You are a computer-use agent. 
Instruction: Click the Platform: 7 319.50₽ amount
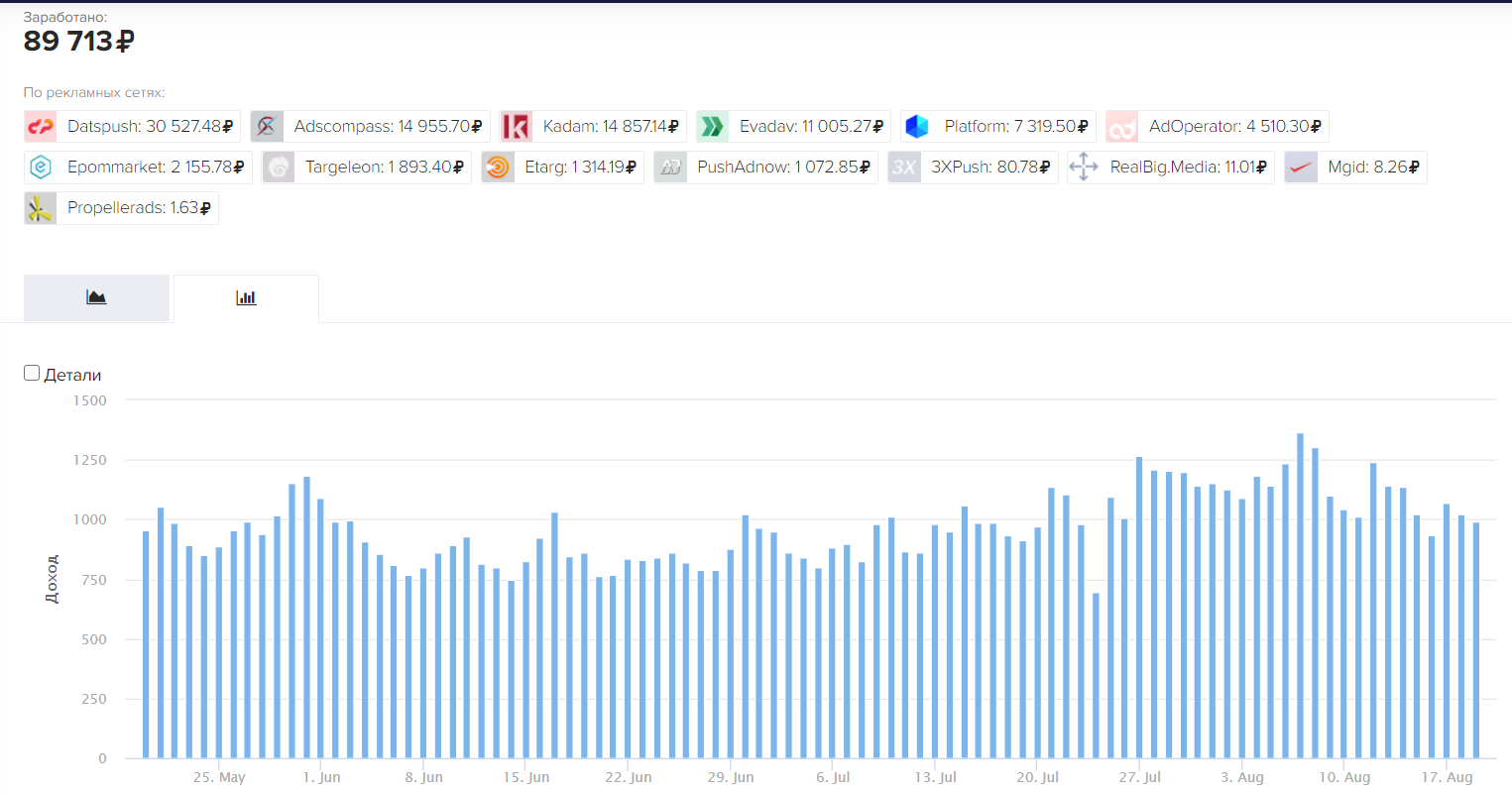pyautogui.click(x=1016, y=127)
